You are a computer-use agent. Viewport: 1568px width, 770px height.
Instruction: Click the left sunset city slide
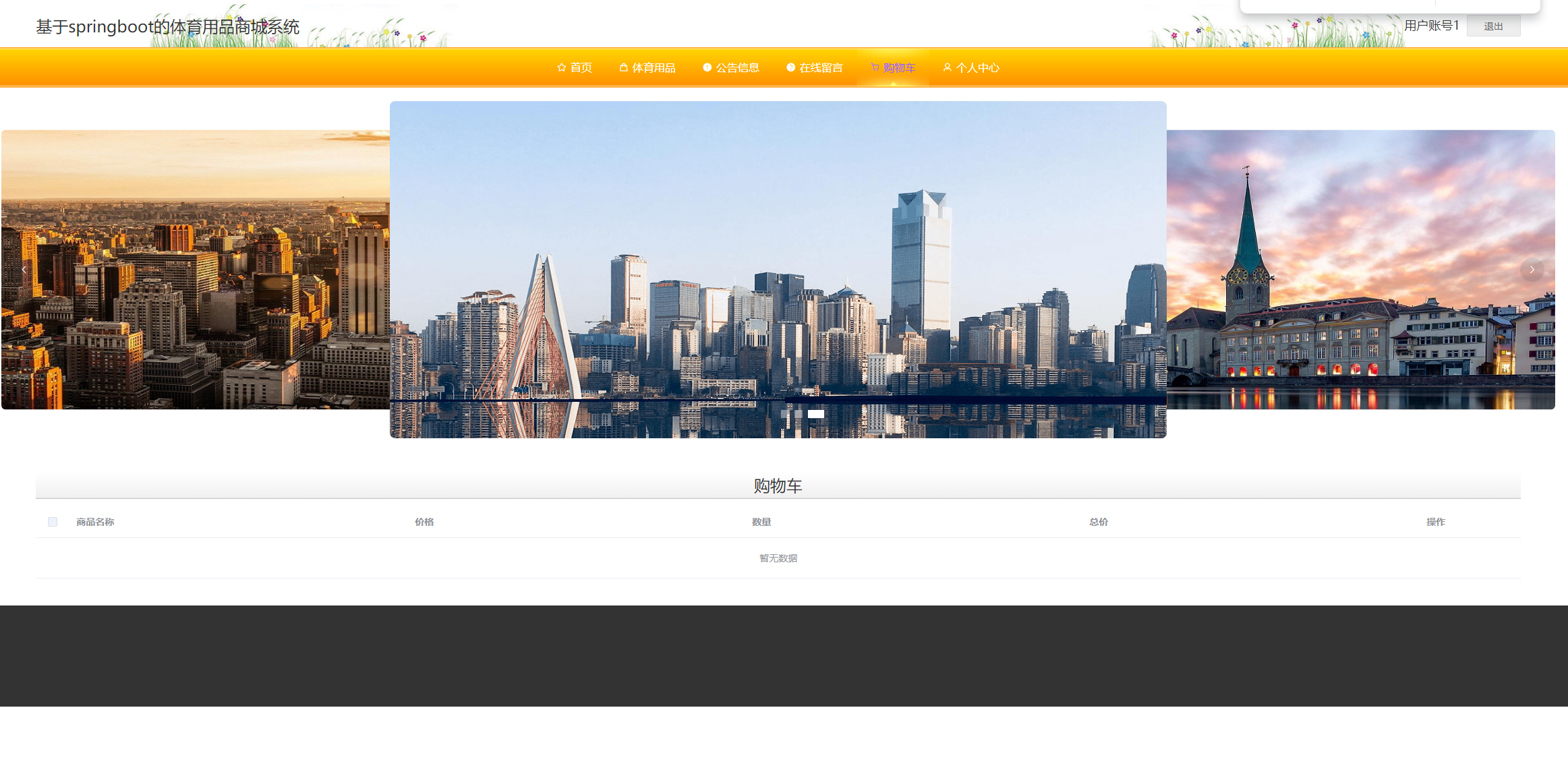point(196,270)
